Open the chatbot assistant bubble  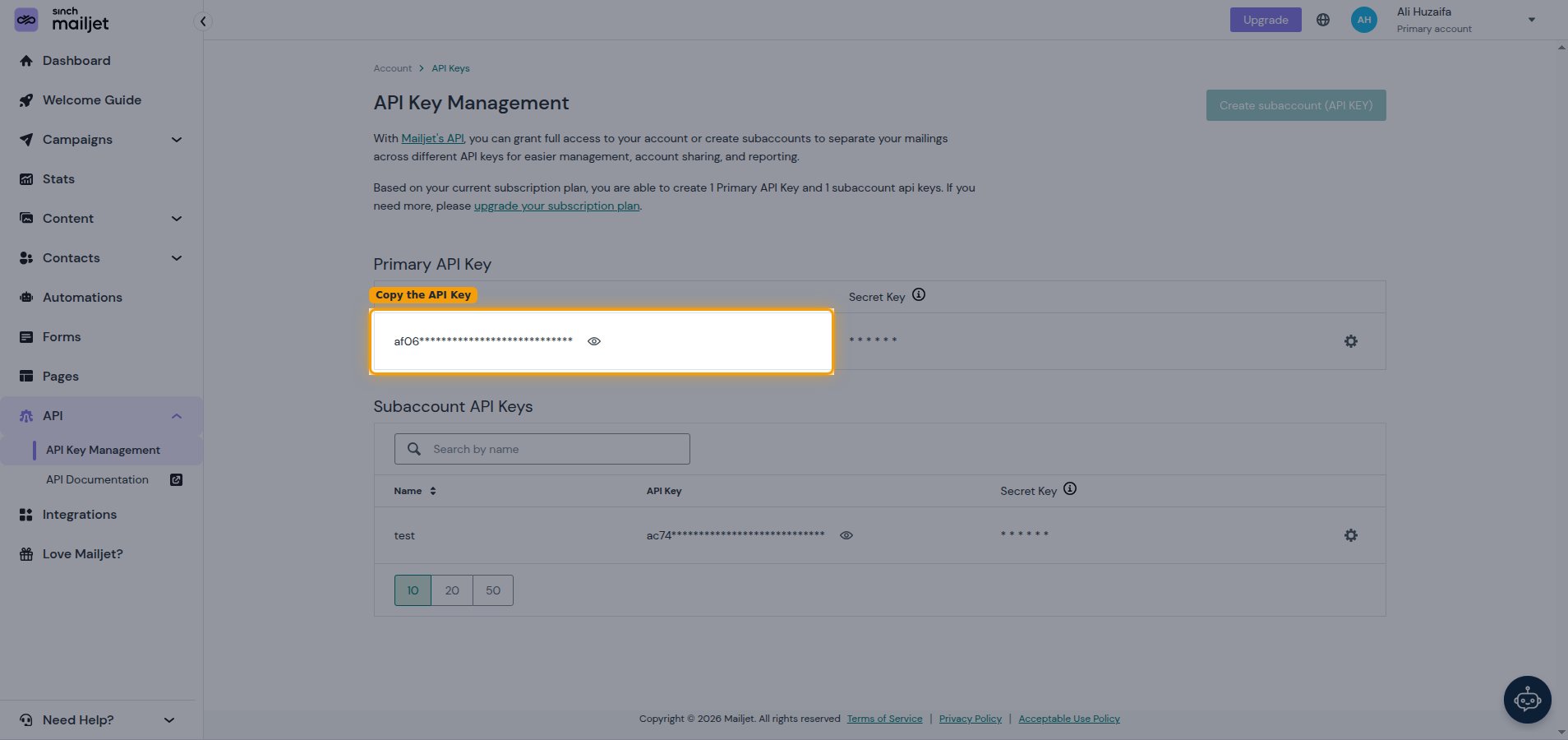click(x=1528, y=700)
